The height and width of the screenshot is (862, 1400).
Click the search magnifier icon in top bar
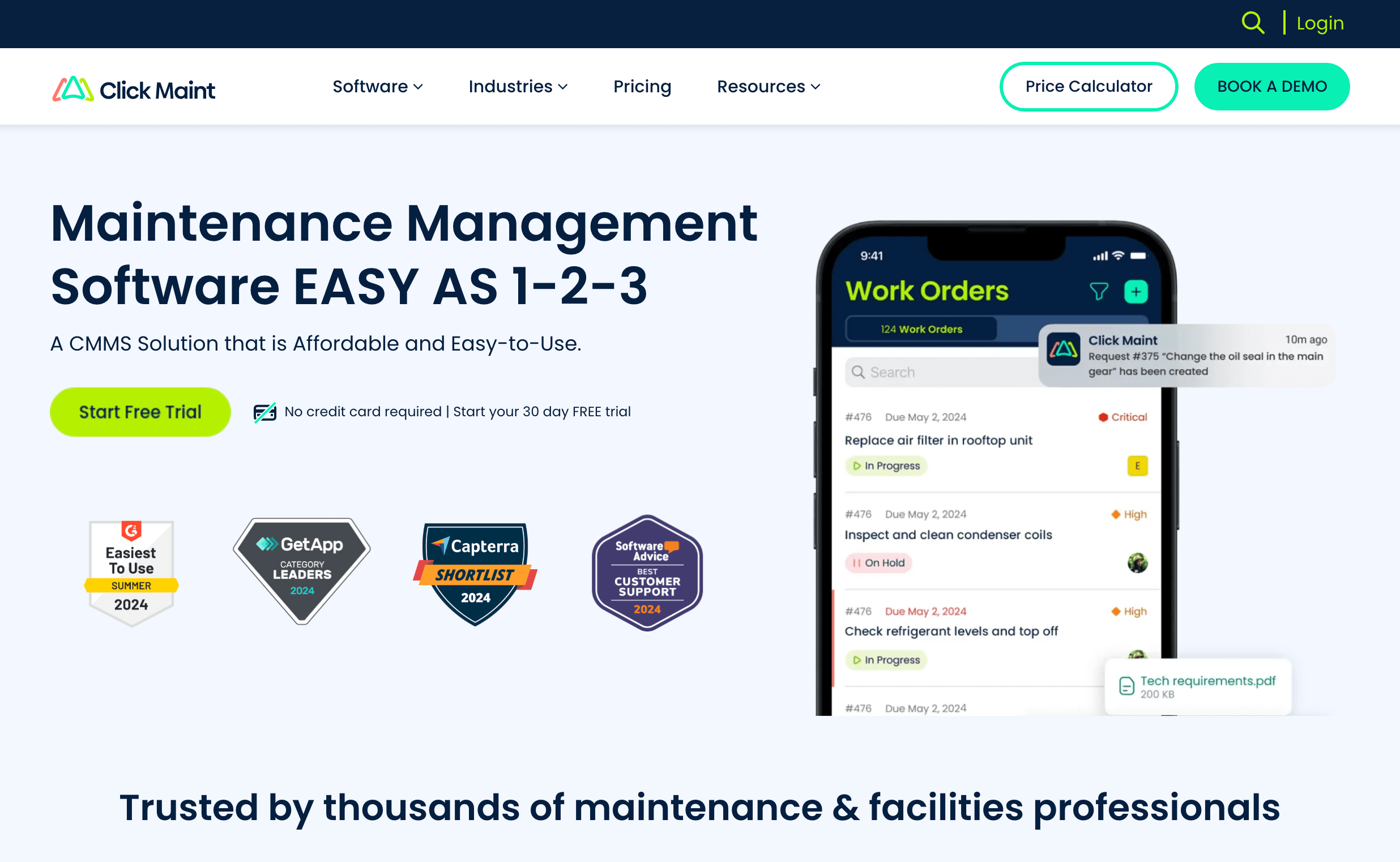pyautogui.click(x=1252, y=23)
